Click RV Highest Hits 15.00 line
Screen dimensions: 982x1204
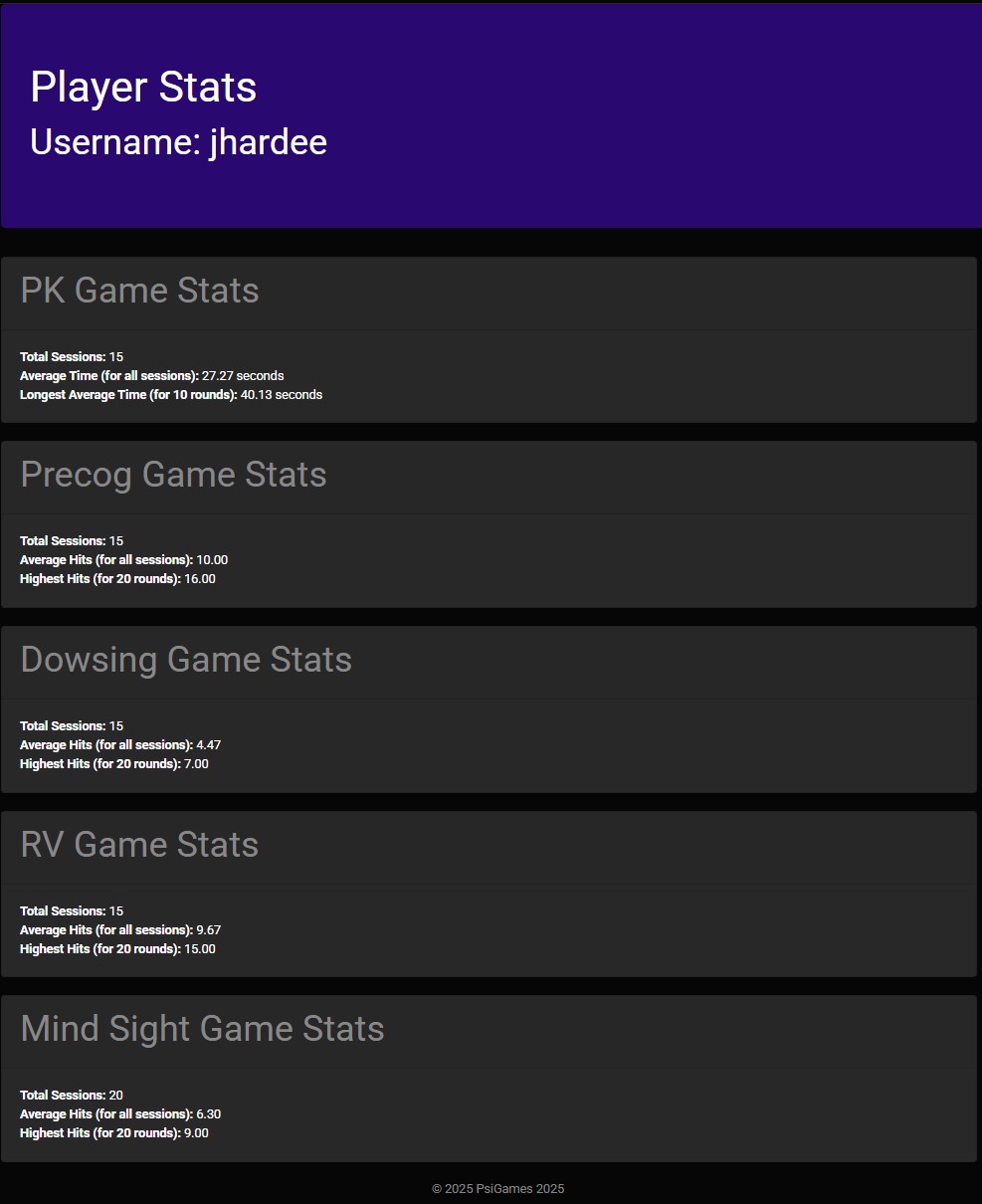coord(117,949)
